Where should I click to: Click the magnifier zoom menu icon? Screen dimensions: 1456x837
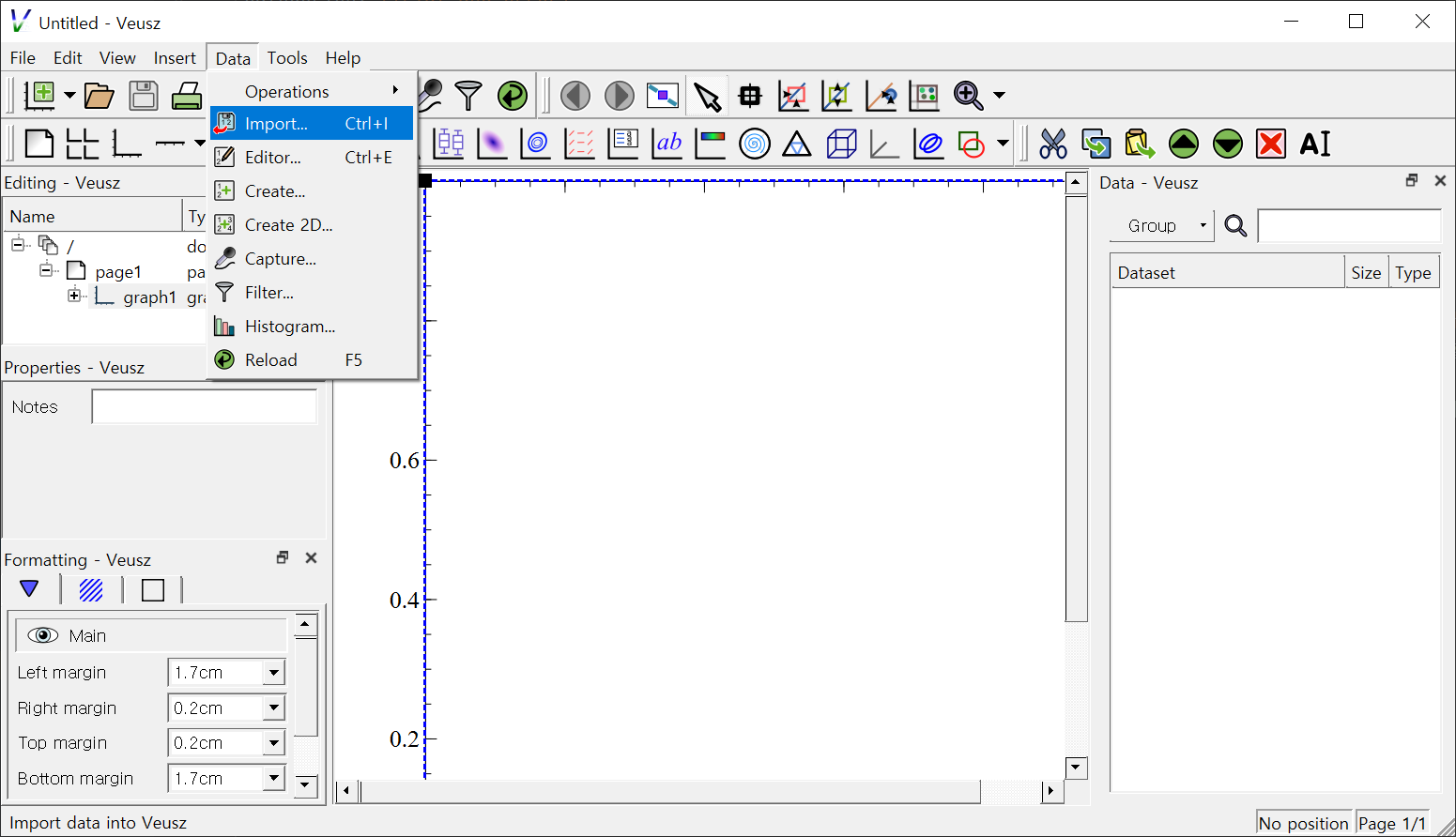pos(968,95)
